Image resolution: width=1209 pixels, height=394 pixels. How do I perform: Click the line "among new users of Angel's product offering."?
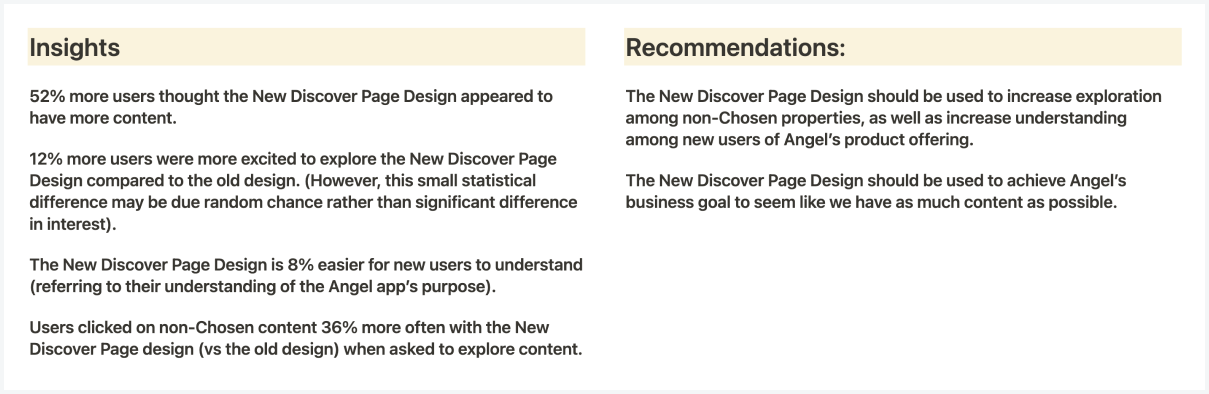[x=797, y=140]
